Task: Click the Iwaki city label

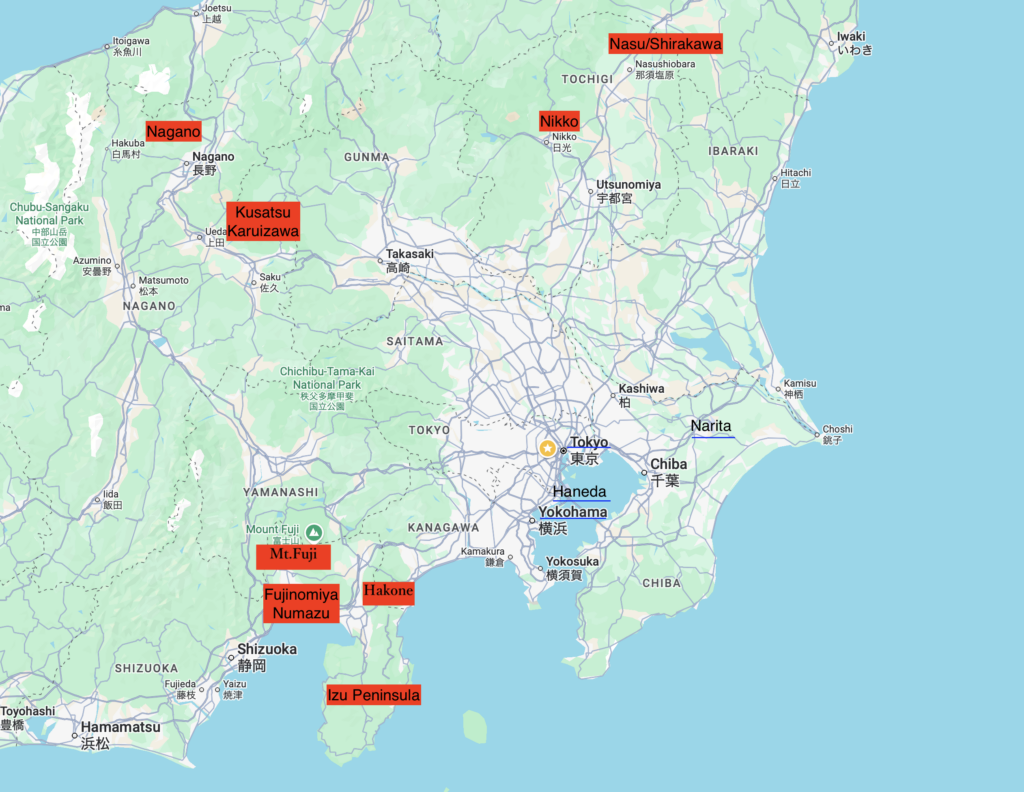Action: click(x=851, y=37)
